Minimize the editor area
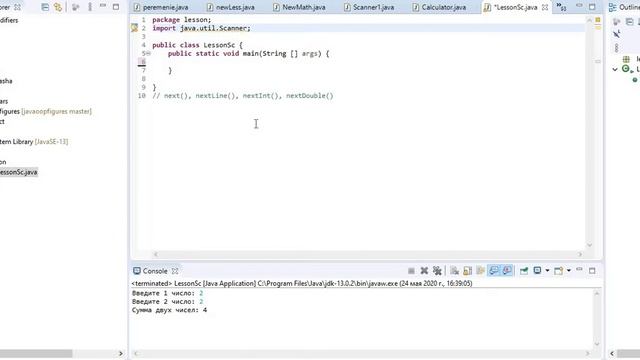 point(579,6)
